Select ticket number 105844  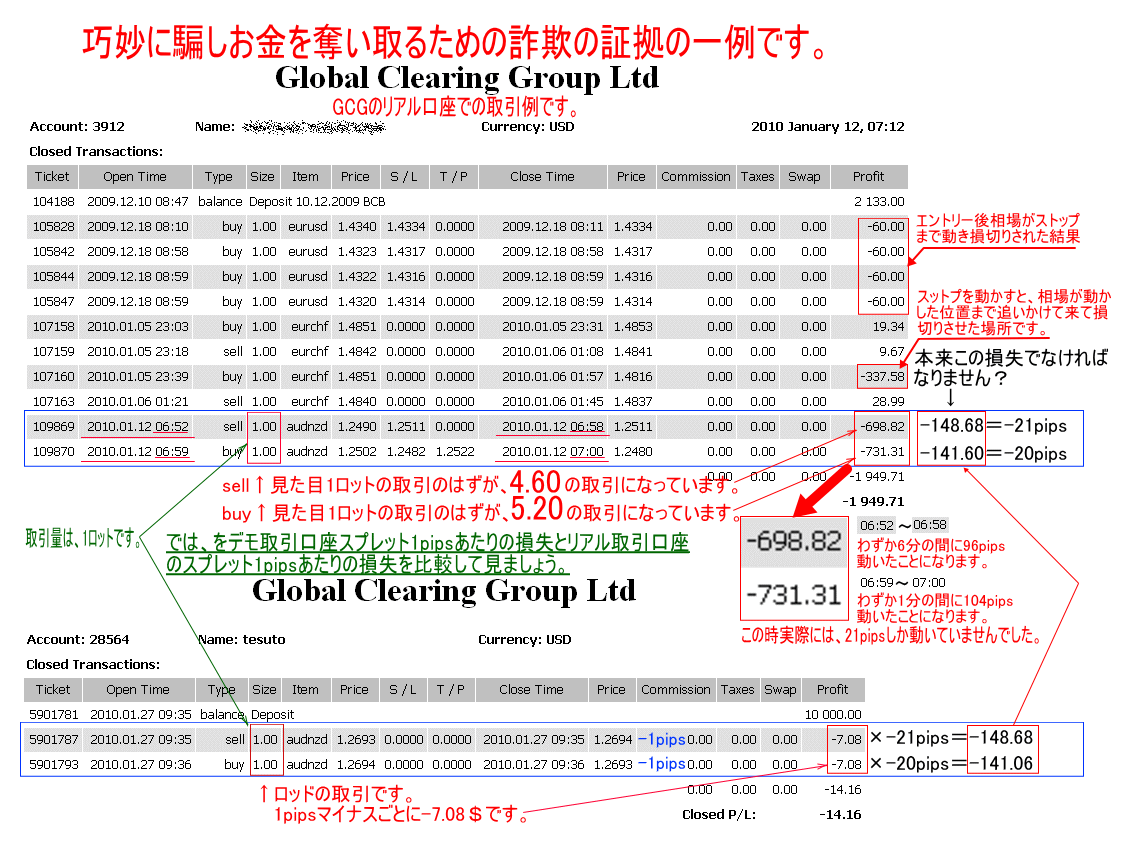tap(54, 277)
